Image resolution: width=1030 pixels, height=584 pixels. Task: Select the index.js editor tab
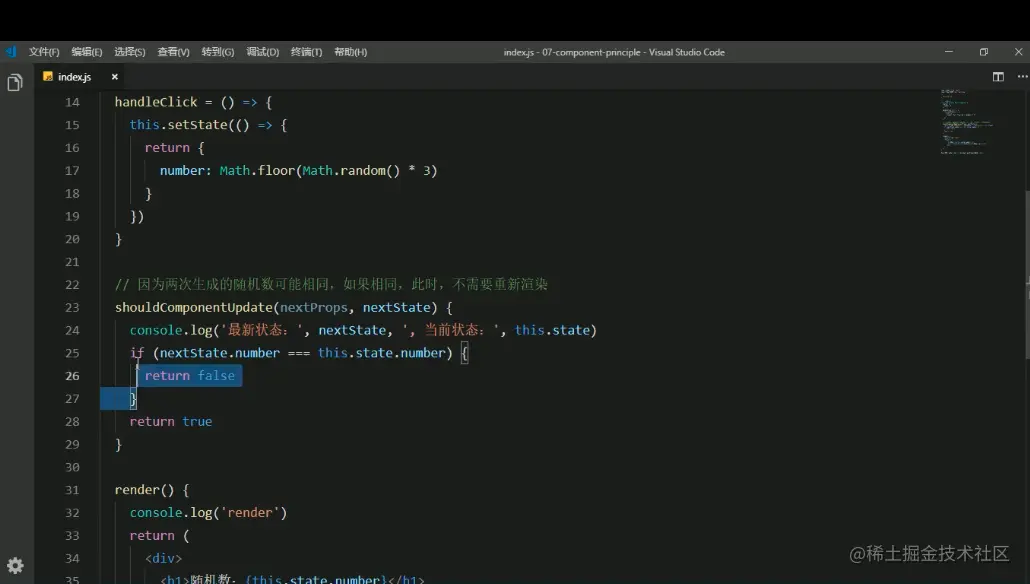(81, 77)
